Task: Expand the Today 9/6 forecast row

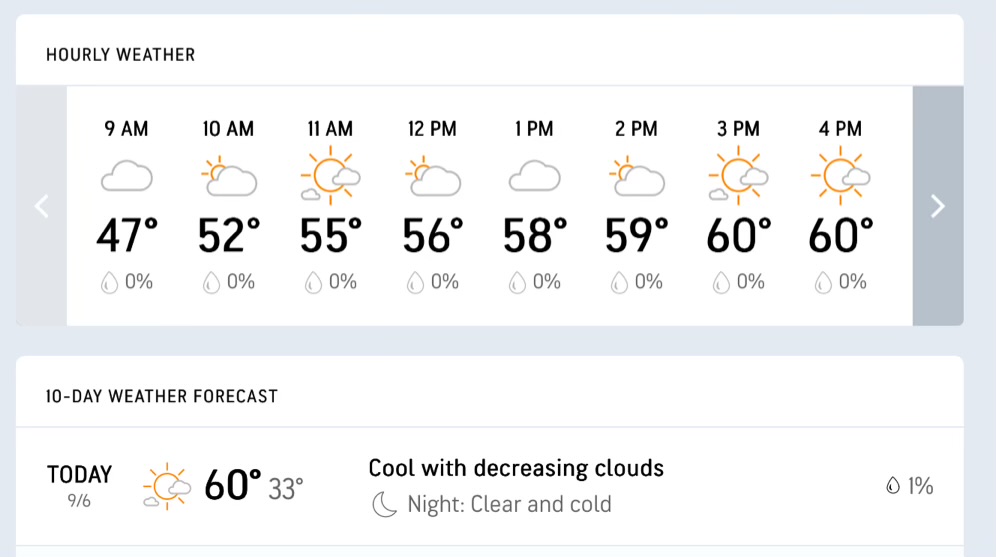Action: point(489,486)
